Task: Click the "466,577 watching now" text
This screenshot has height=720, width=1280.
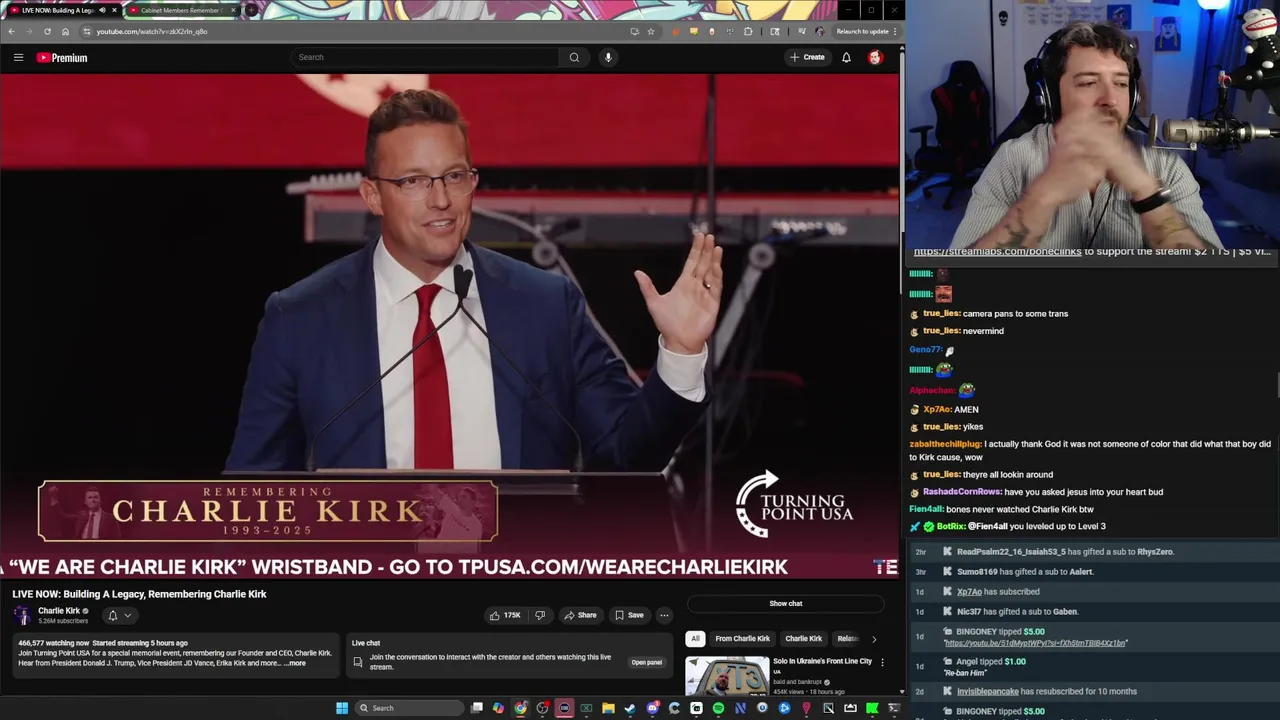Action: [53, 643]
